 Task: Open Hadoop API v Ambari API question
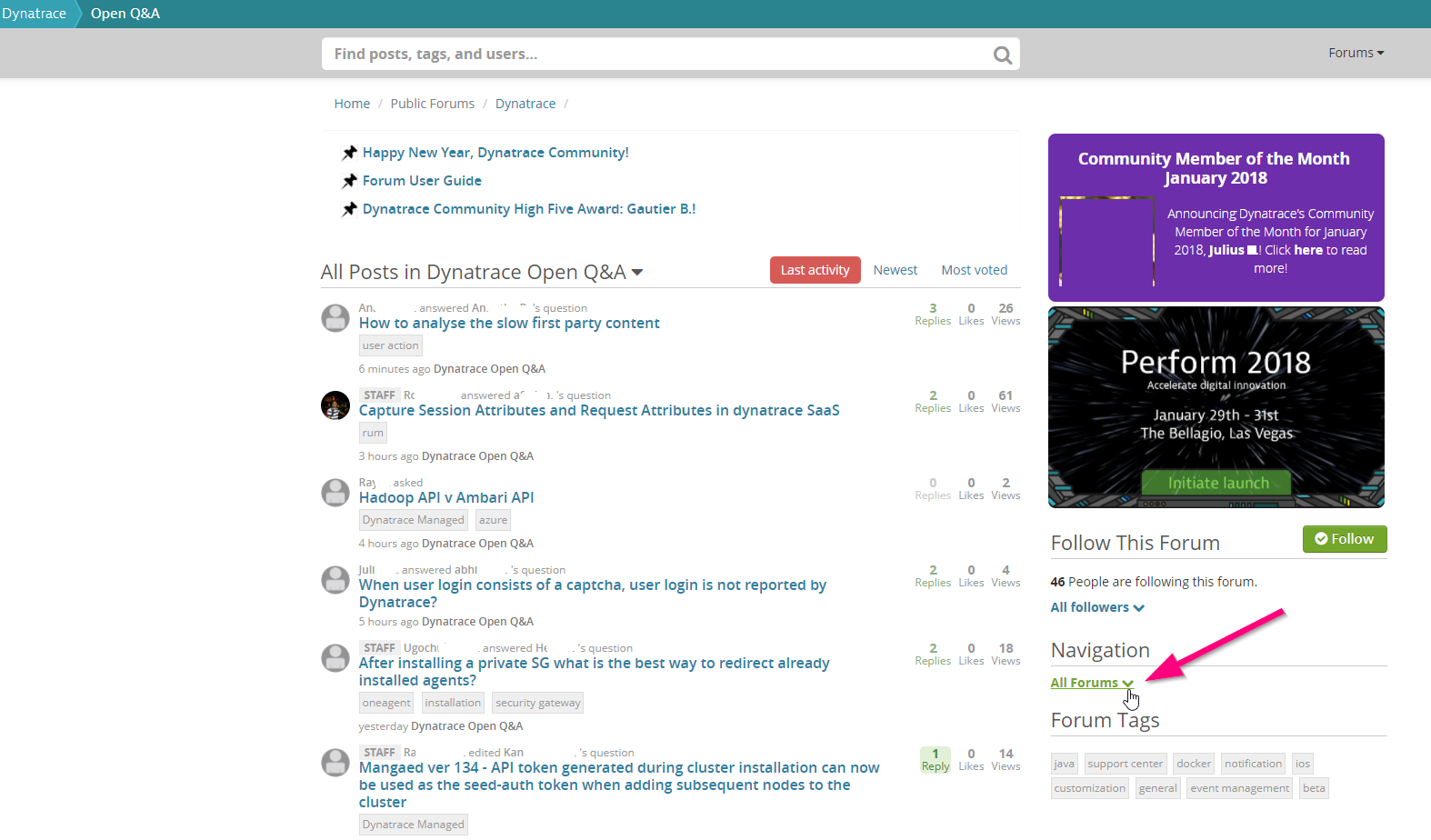(446, 498)
